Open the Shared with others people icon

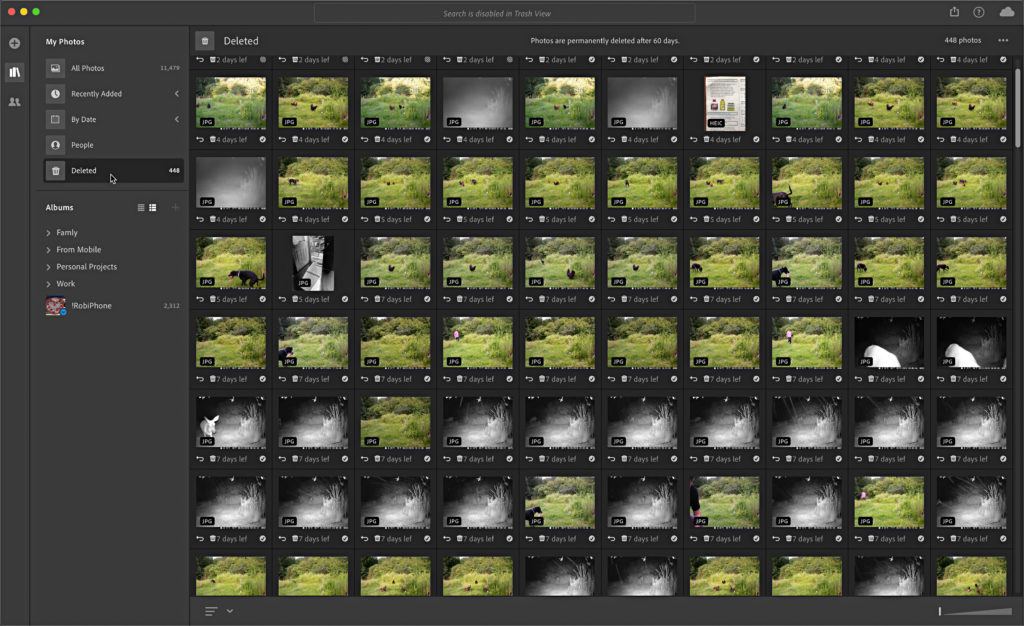14,102
